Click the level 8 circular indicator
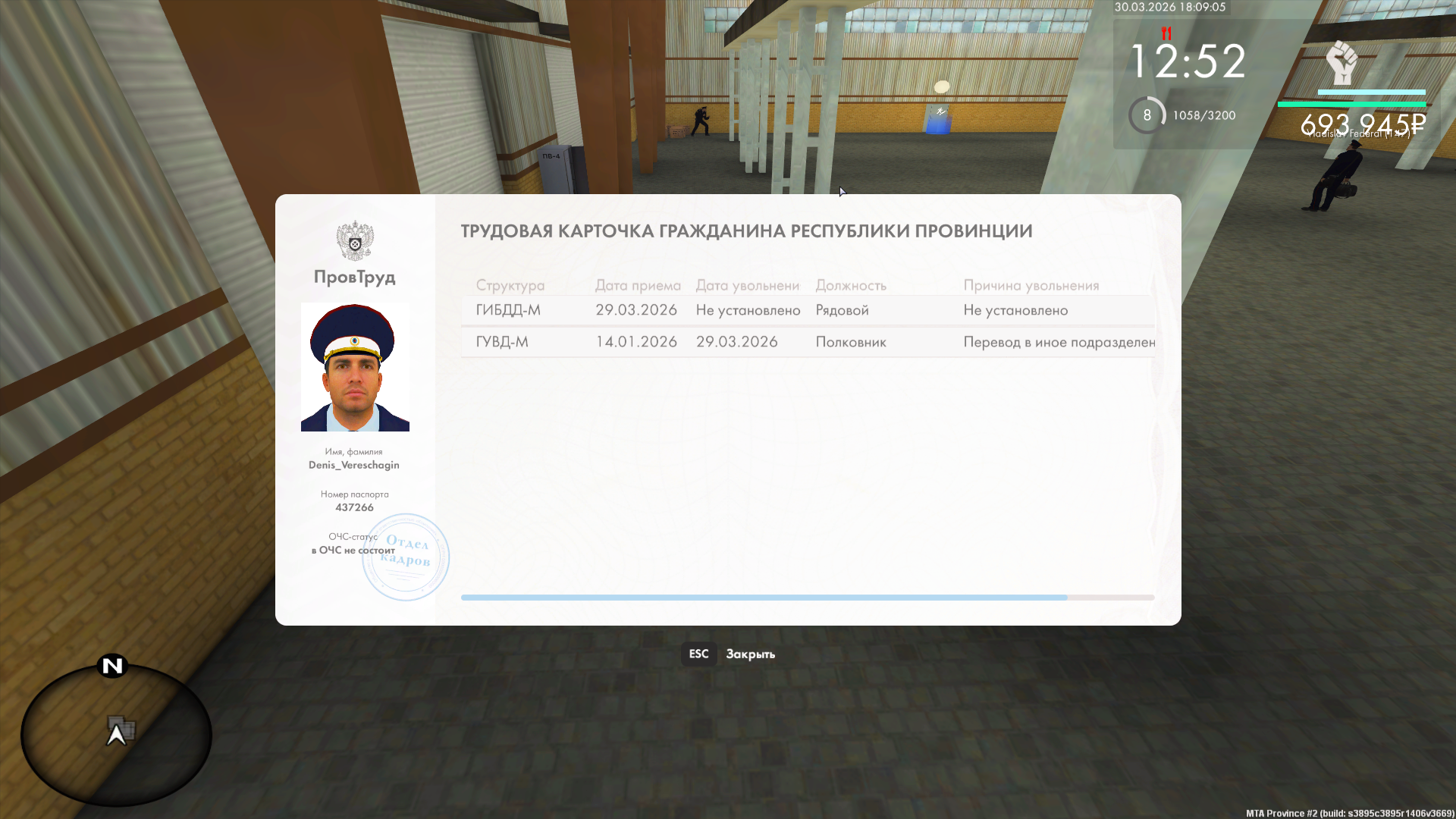 1147,115
